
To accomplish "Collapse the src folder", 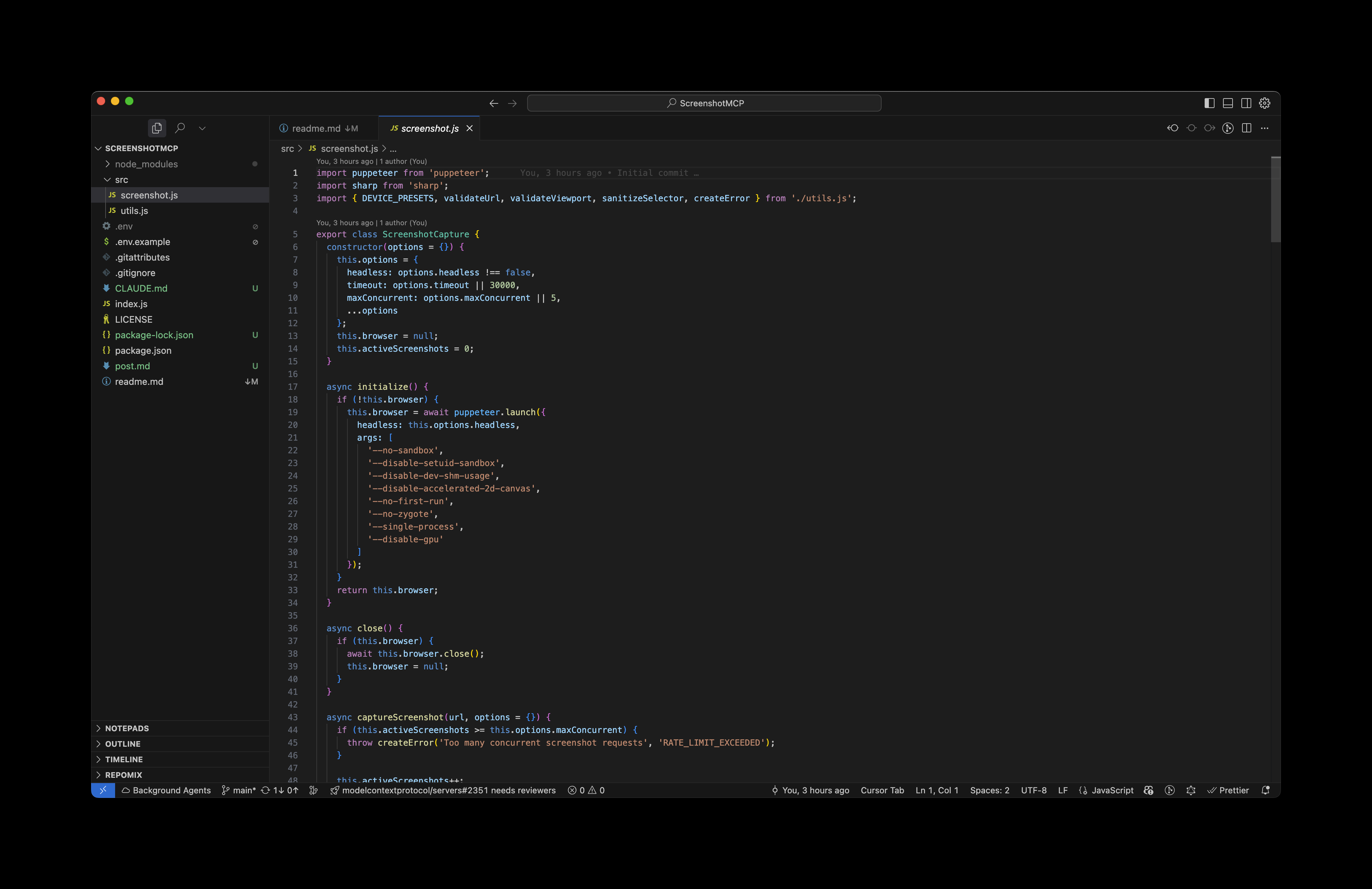I will pyautogui.click(x=180, y=179).
